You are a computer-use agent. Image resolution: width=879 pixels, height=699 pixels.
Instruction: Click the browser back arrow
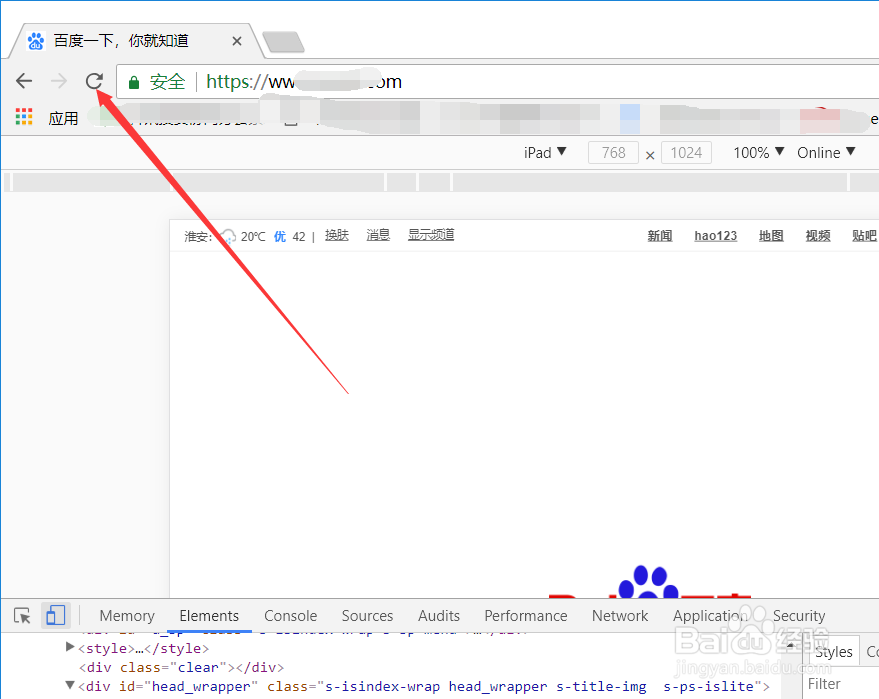click(24, 81)
